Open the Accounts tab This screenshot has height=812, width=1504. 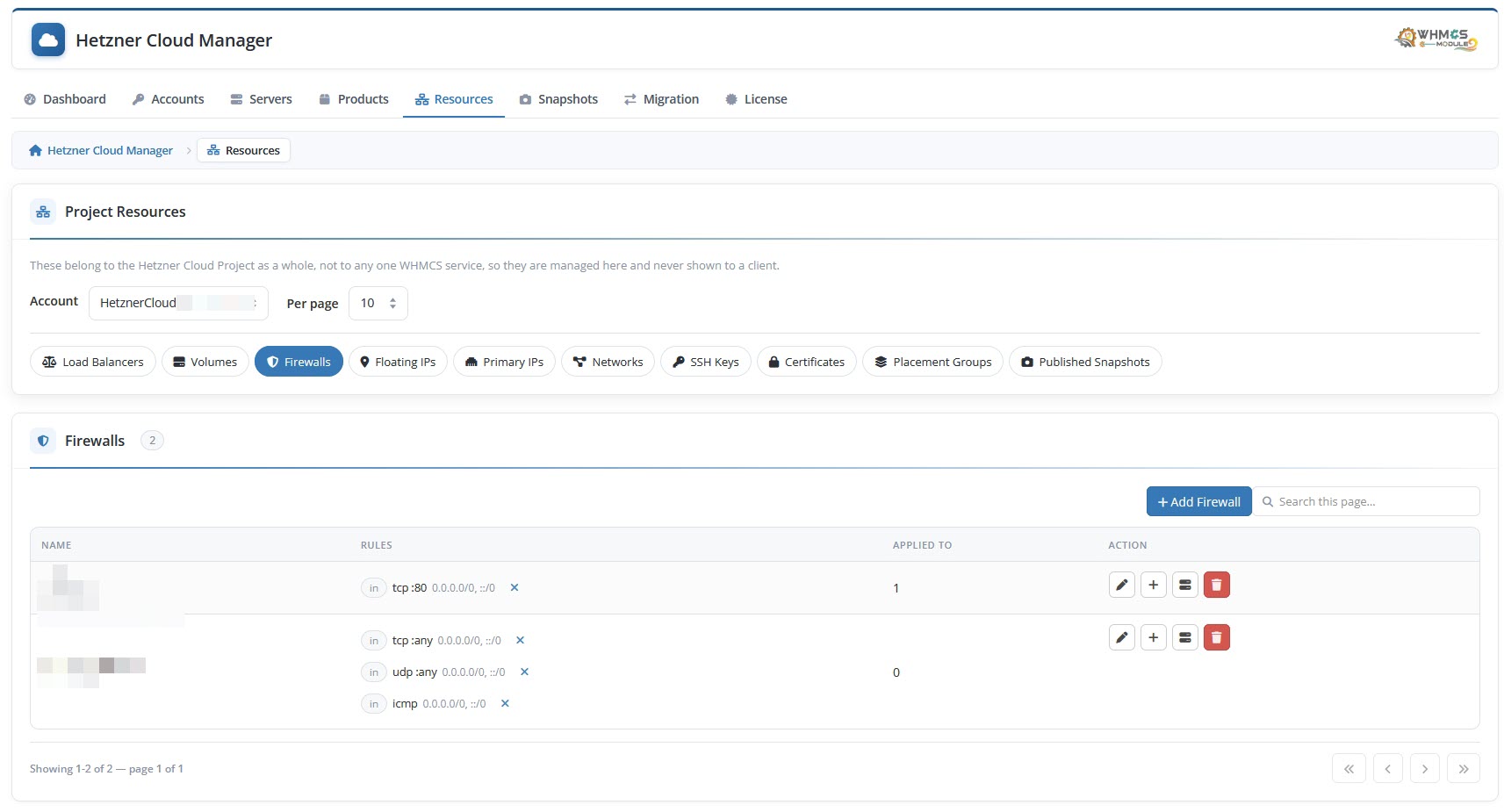[168, 99]
